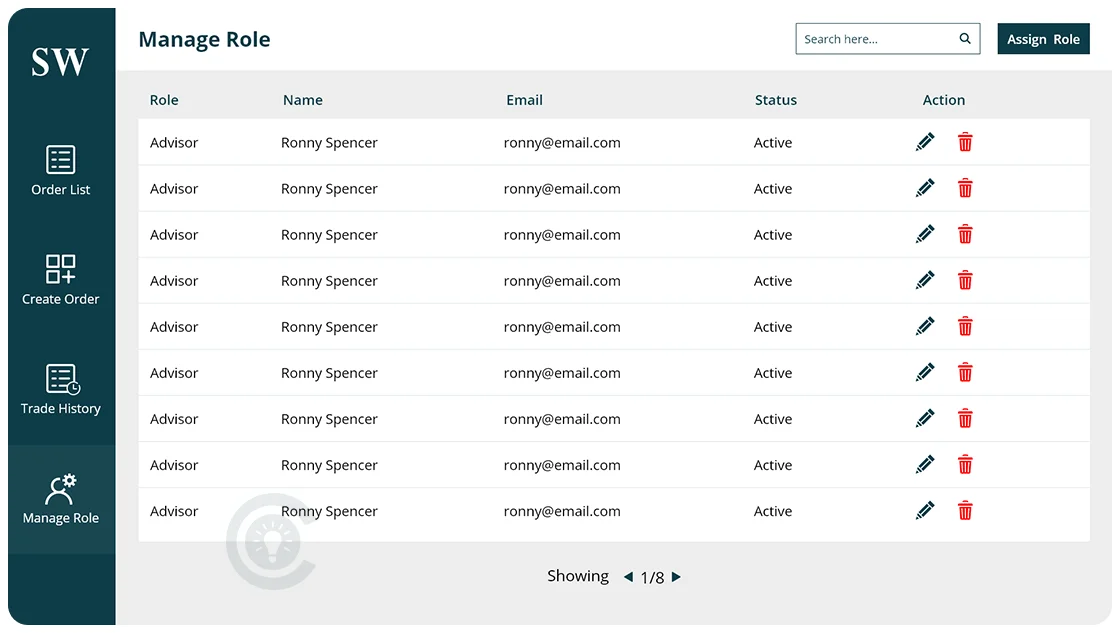Open the Order List section
This screenshot has height=633, width=1120.
coord(60,170)
